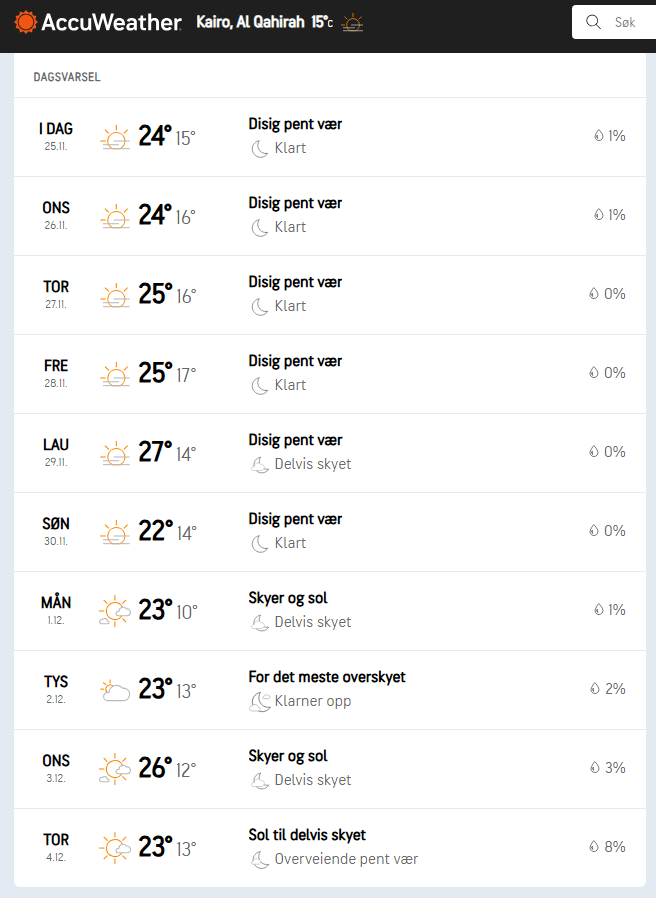Click the mostly cloudy icon for TYS 2.12.
Viewport: 656px width, 898px height.
pos(116,690)
